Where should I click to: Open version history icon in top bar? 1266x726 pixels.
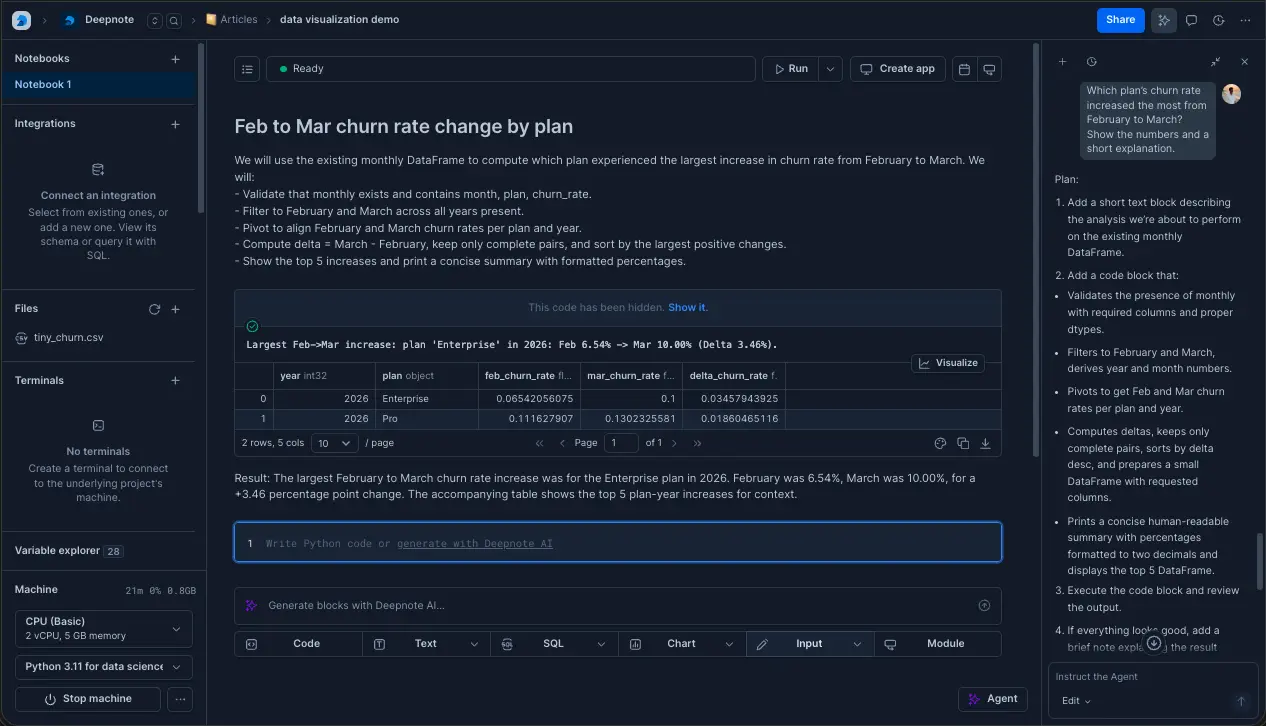(x=1218, y=20)
